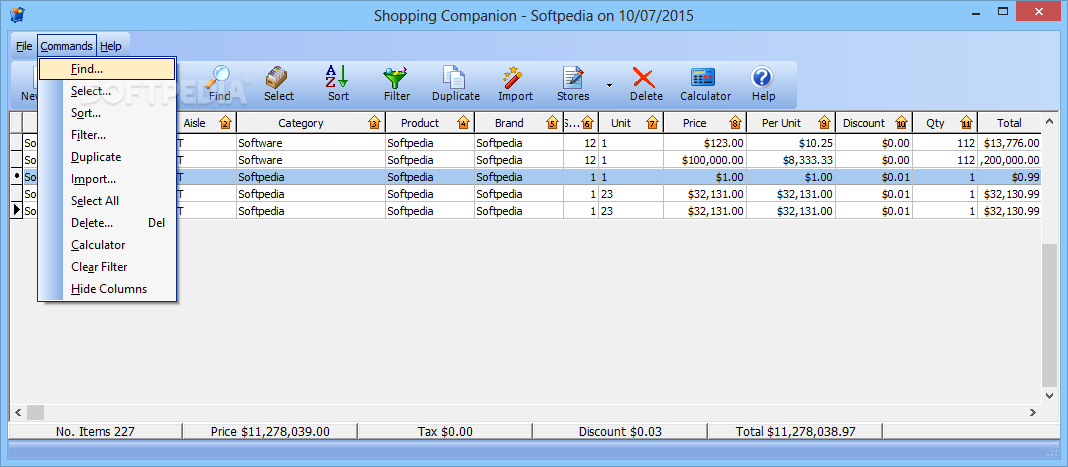This screenshot has height=467, width=1068.
Task: Click the Duplicate toolbar icon
Action: [455, 76]
